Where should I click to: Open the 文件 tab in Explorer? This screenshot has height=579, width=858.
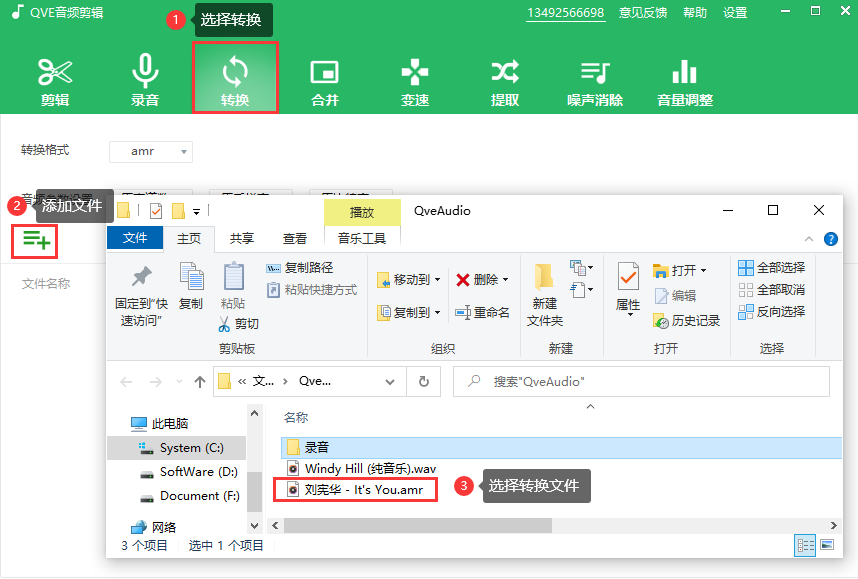[x=135, y=238]
